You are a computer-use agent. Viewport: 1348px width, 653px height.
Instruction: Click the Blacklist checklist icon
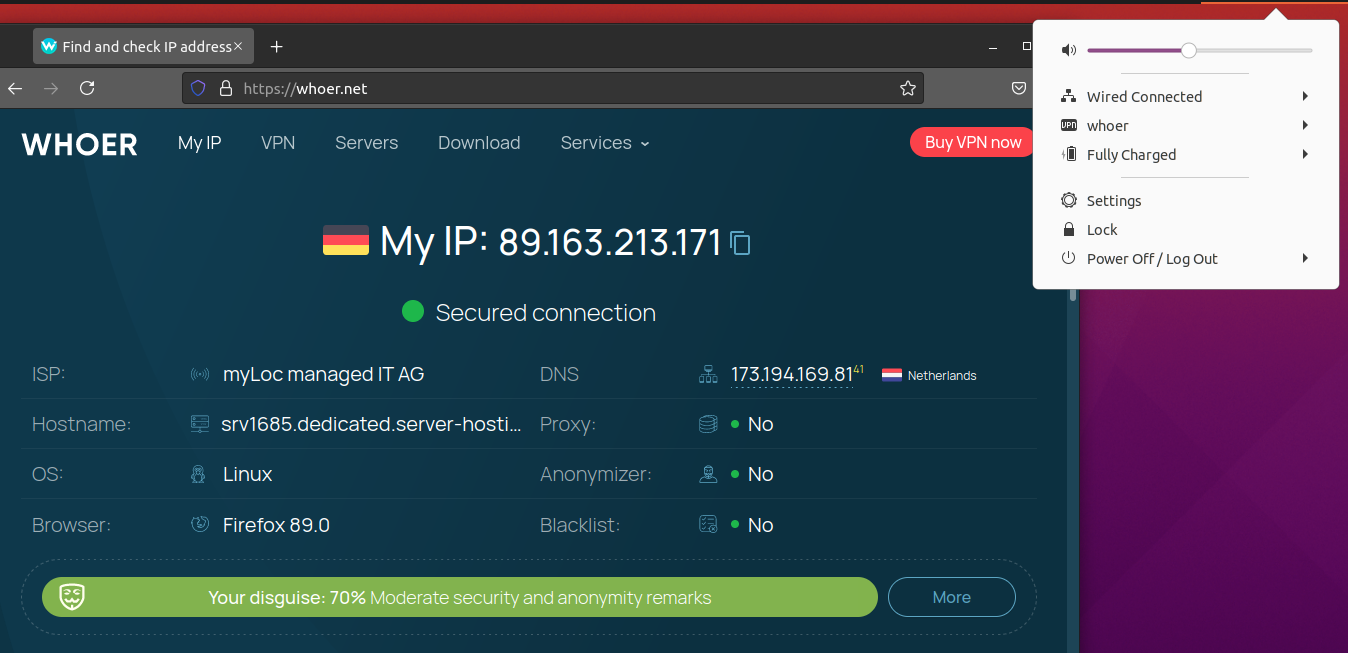click(x=708, y=524)
